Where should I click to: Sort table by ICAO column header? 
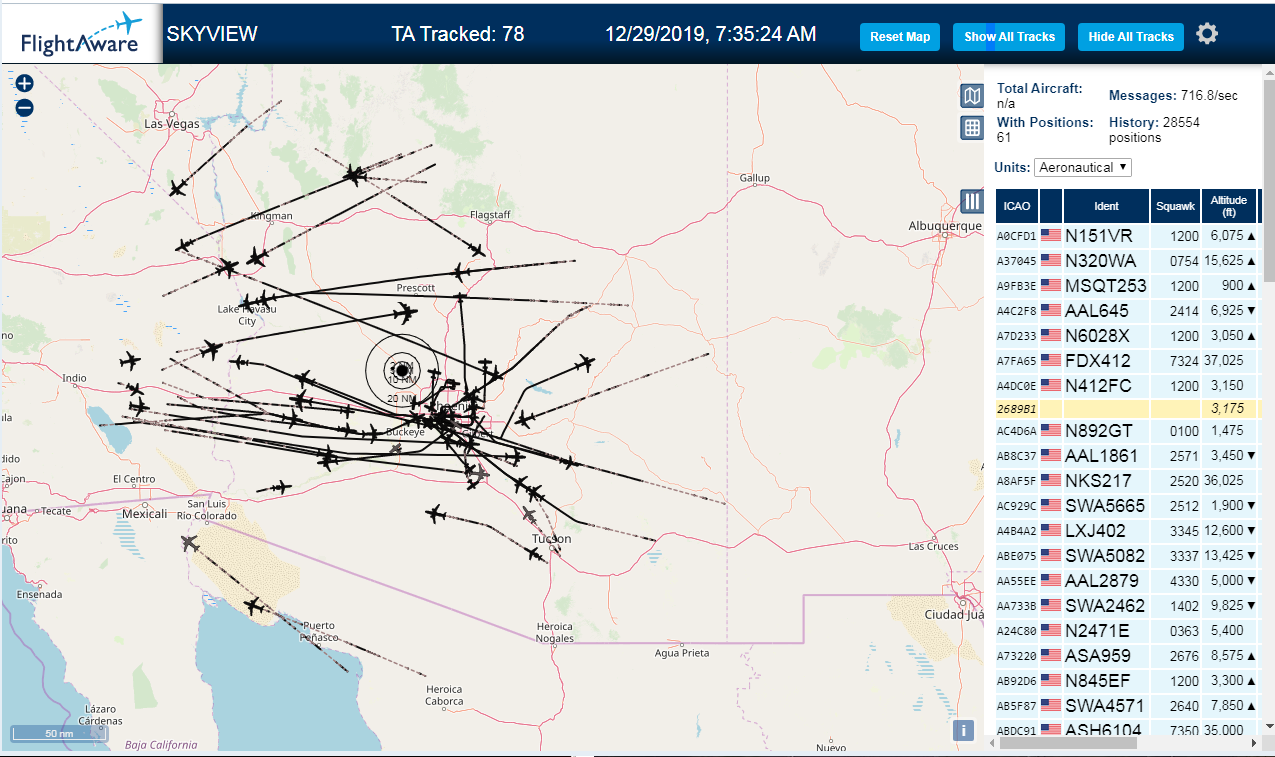point(1017,206)
